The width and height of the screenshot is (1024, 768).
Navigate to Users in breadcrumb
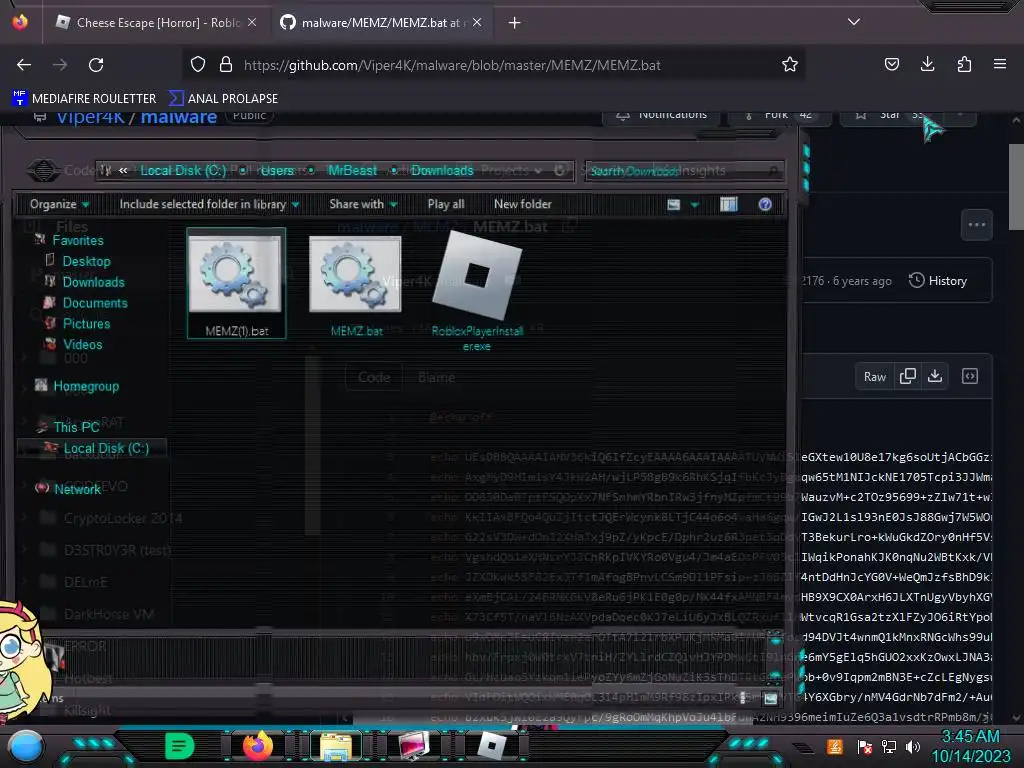(x=278, y=170)
